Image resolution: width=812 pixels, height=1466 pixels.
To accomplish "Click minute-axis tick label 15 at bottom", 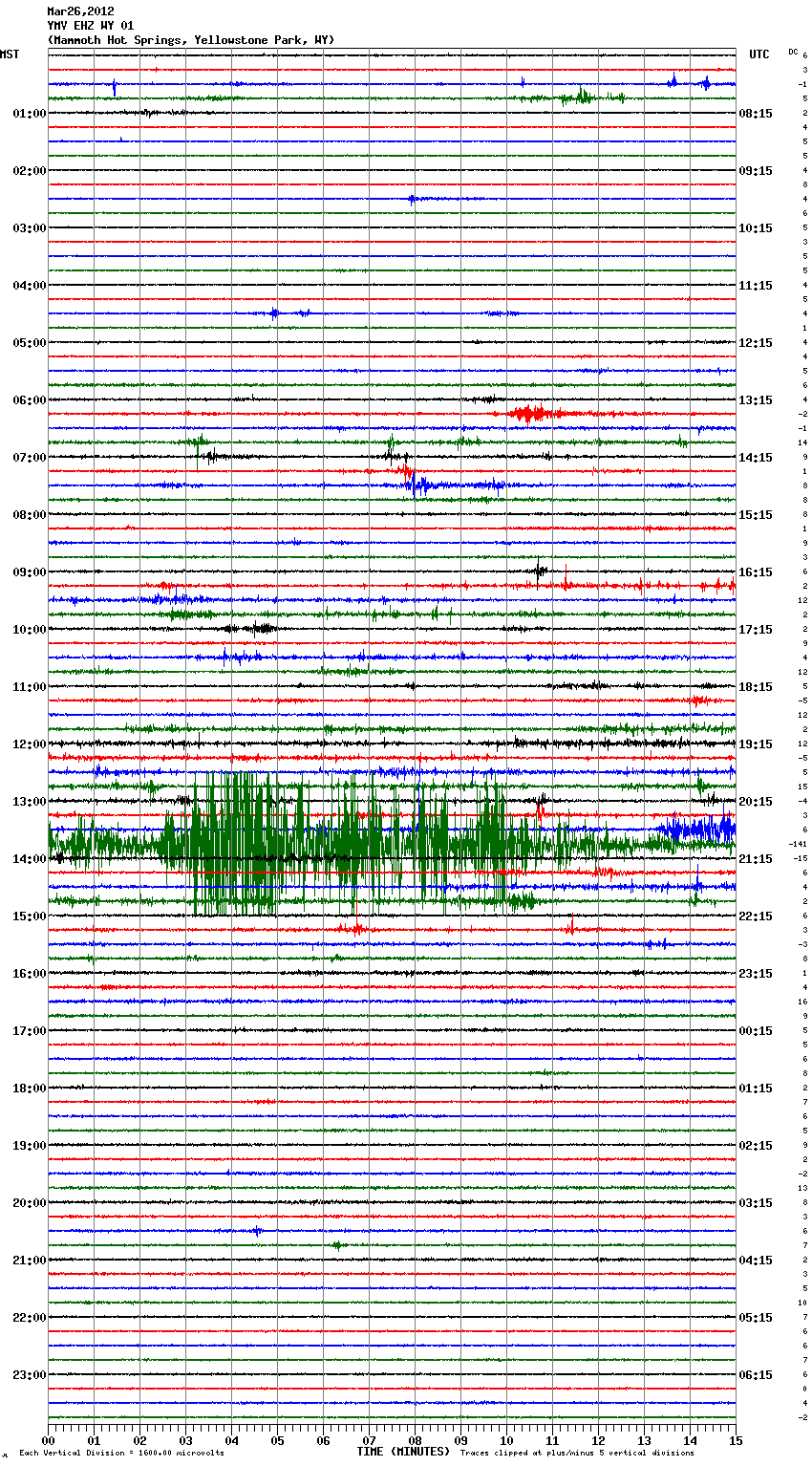I will coord(736,1440).
